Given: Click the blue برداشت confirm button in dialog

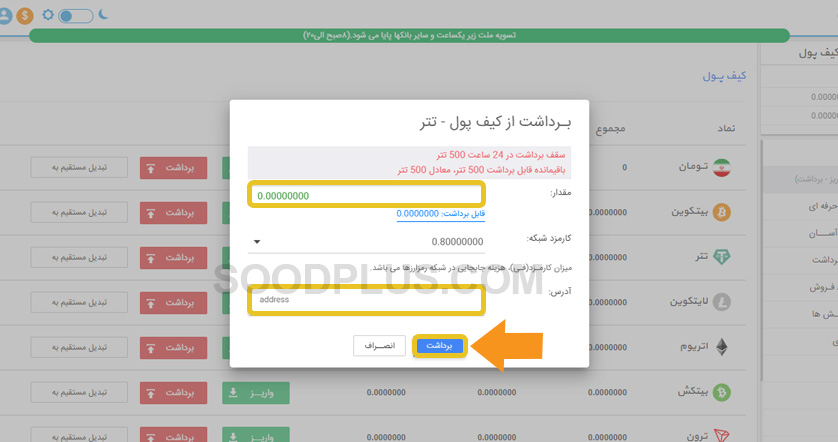Looking at the screenshot, I should 439,346.
